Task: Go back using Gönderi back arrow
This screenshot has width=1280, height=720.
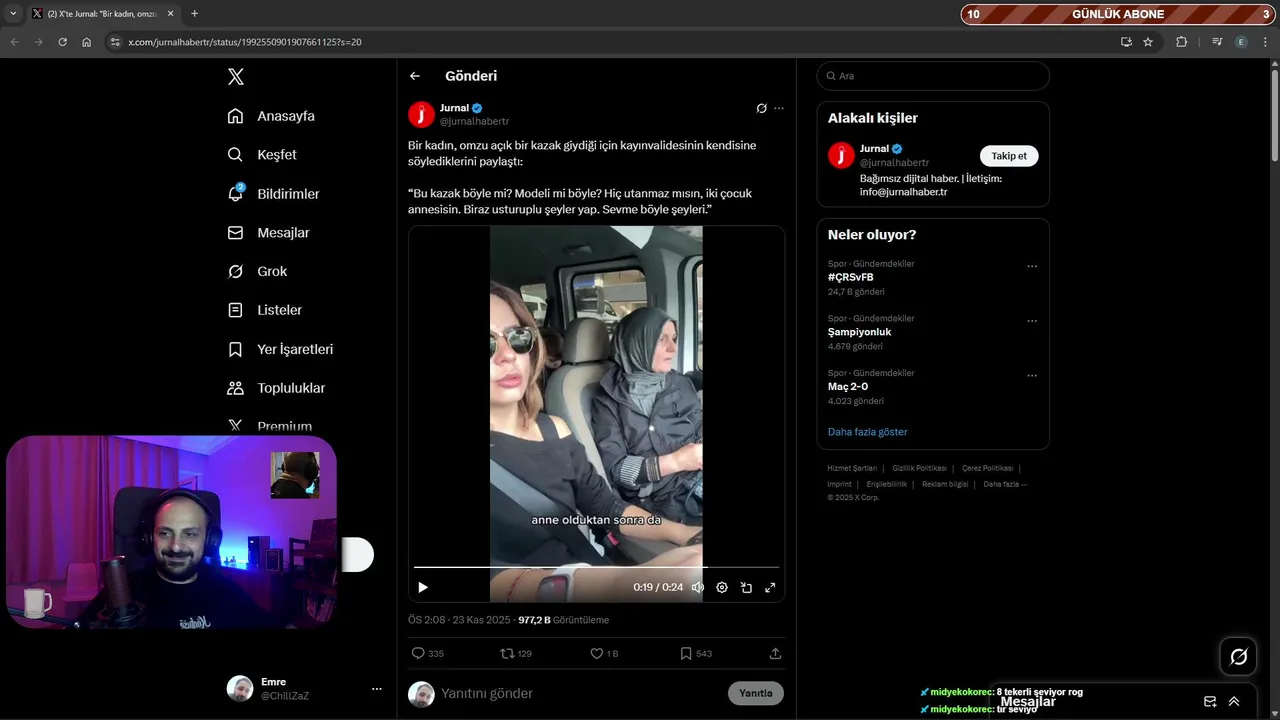Action: (x=415, y=76)
